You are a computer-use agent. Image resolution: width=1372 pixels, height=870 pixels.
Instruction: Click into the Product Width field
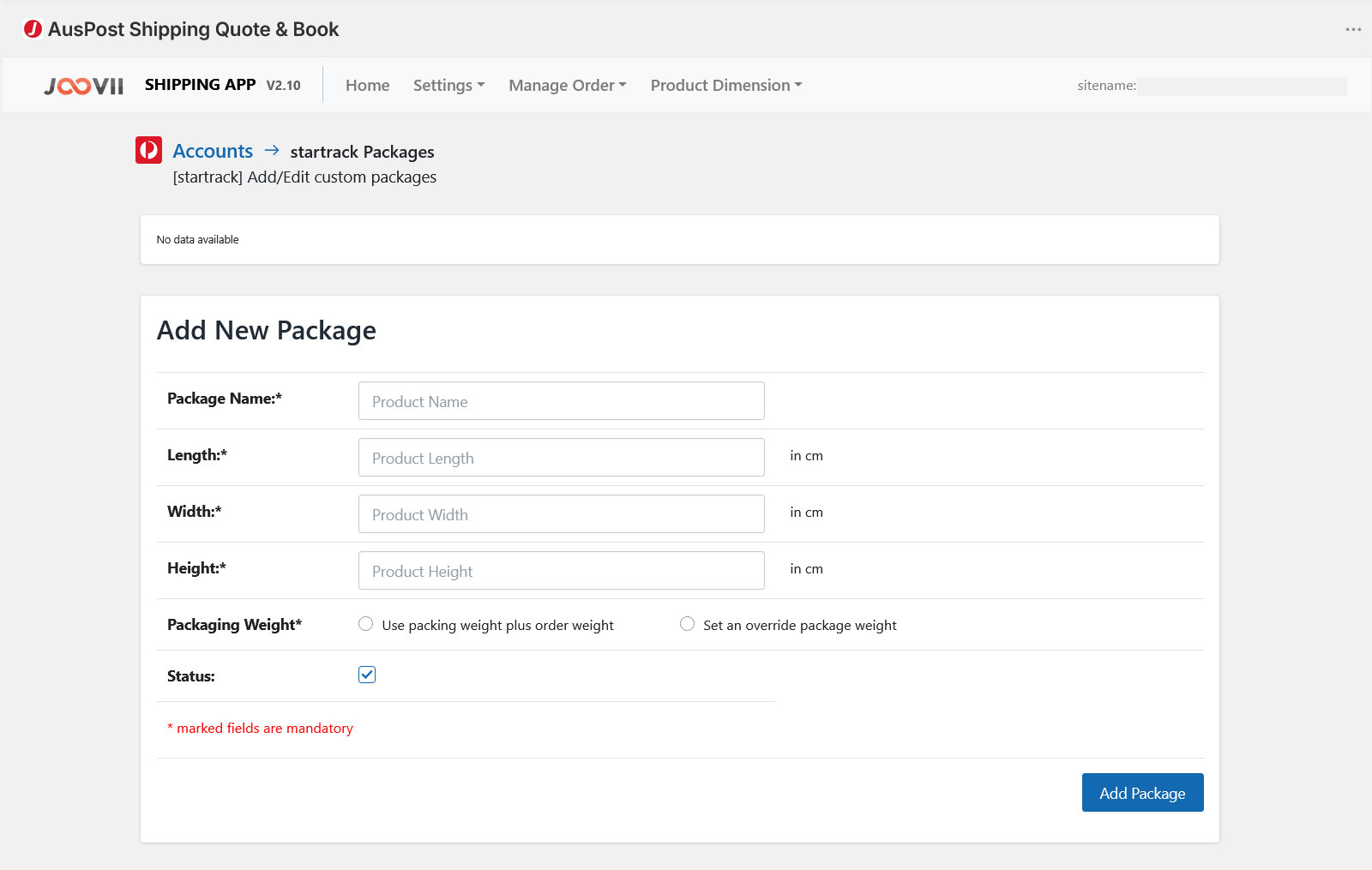(561, 514)
